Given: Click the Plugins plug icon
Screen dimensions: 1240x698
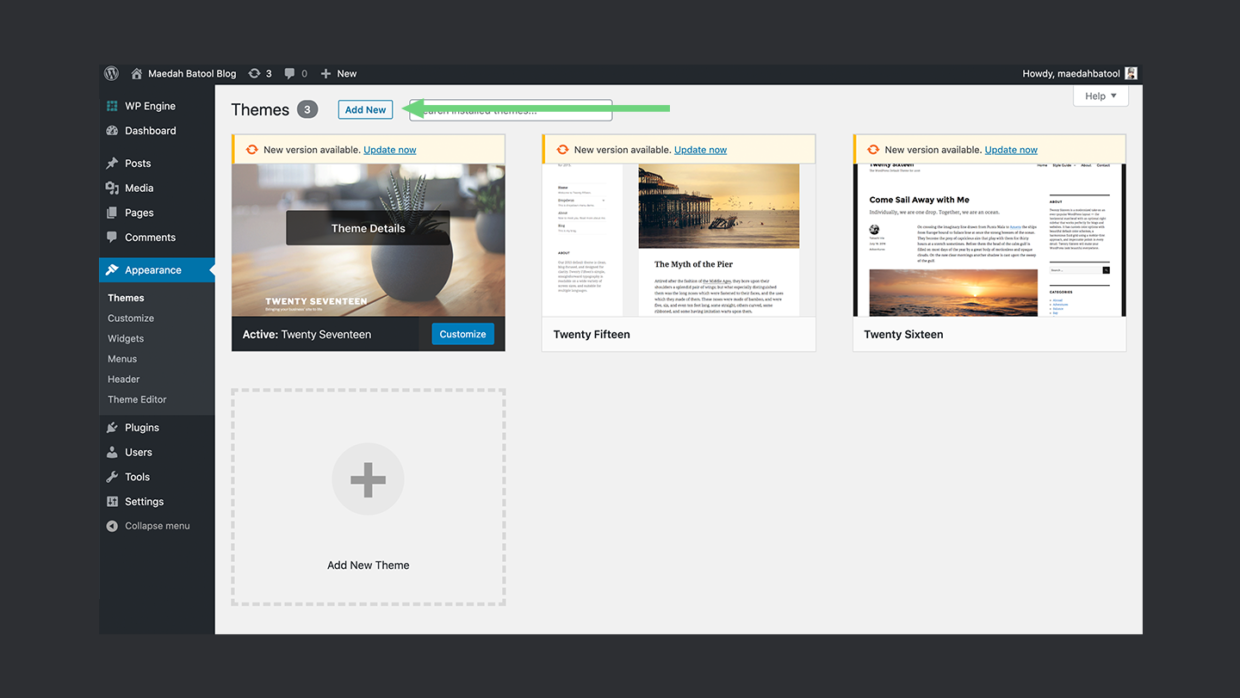Looking at the screenshot, I should [112, 427].
